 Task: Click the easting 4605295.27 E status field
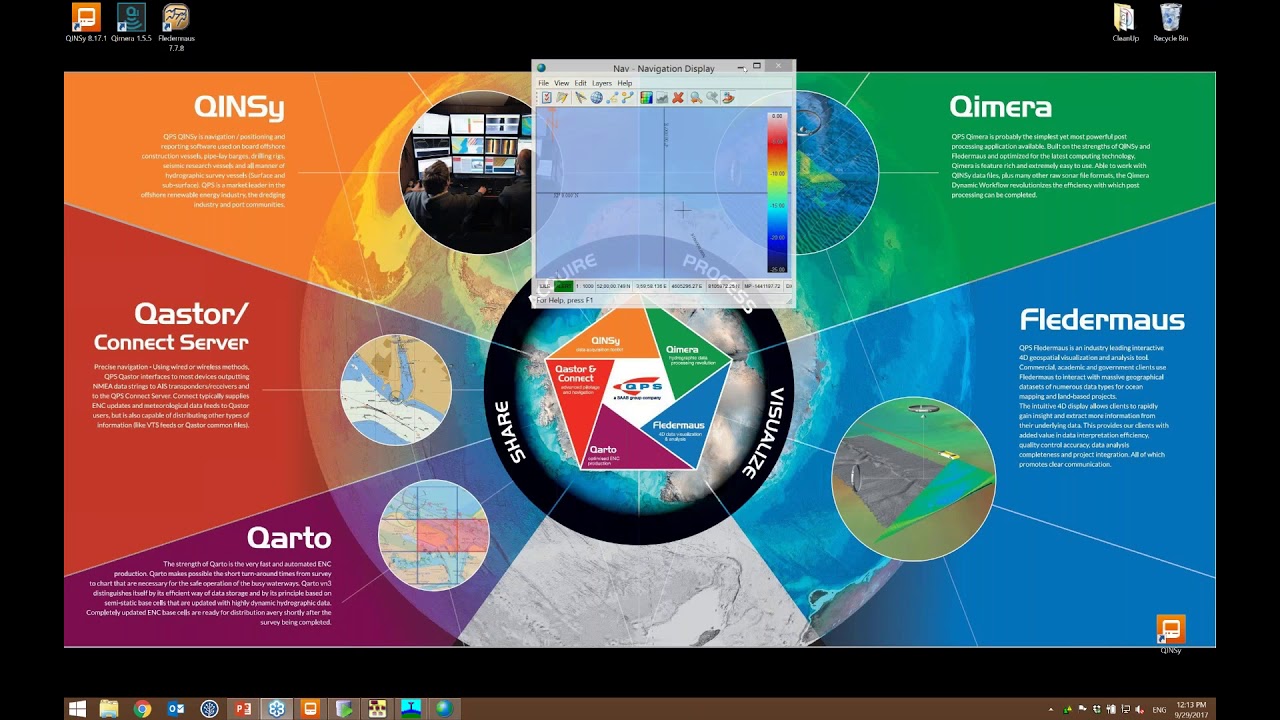pyautogui.click(x=688, y=286)
